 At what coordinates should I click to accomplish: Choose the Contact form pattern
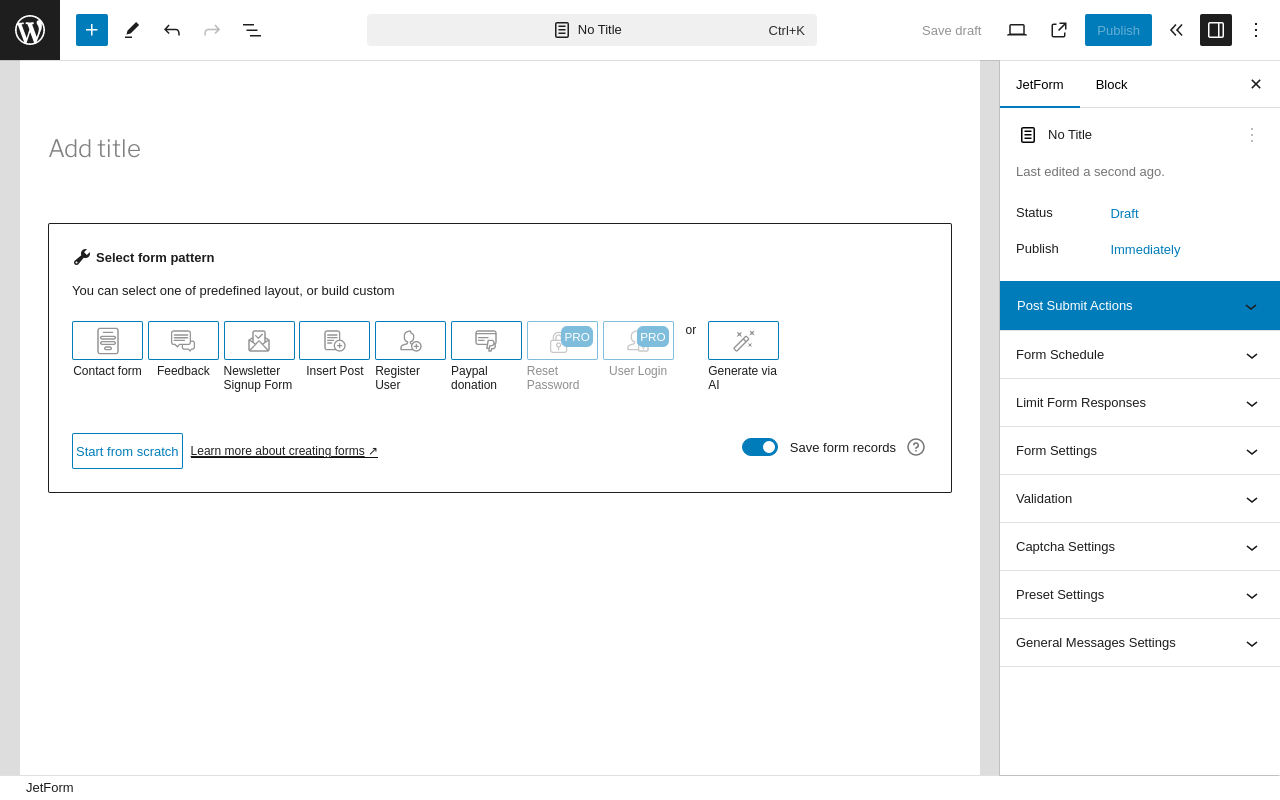click(x=108, y=341)
